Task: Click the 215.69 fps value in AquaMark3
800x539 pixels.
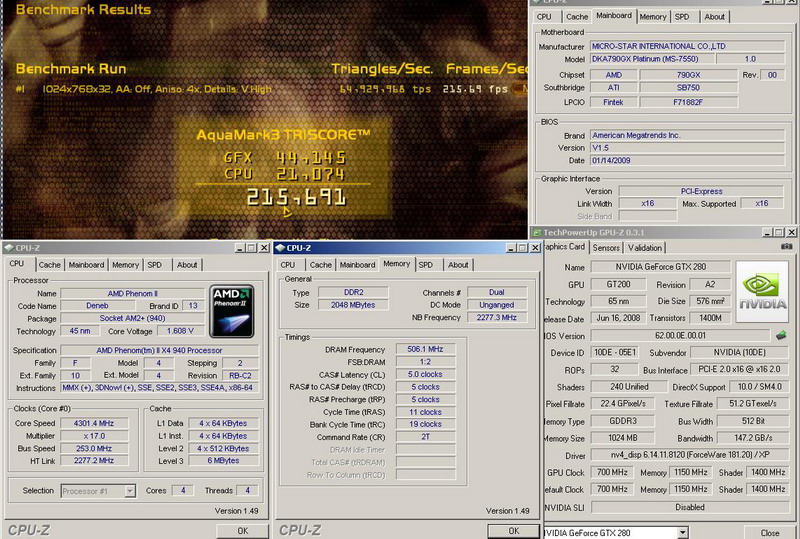Action: click(x=475, y=89)
